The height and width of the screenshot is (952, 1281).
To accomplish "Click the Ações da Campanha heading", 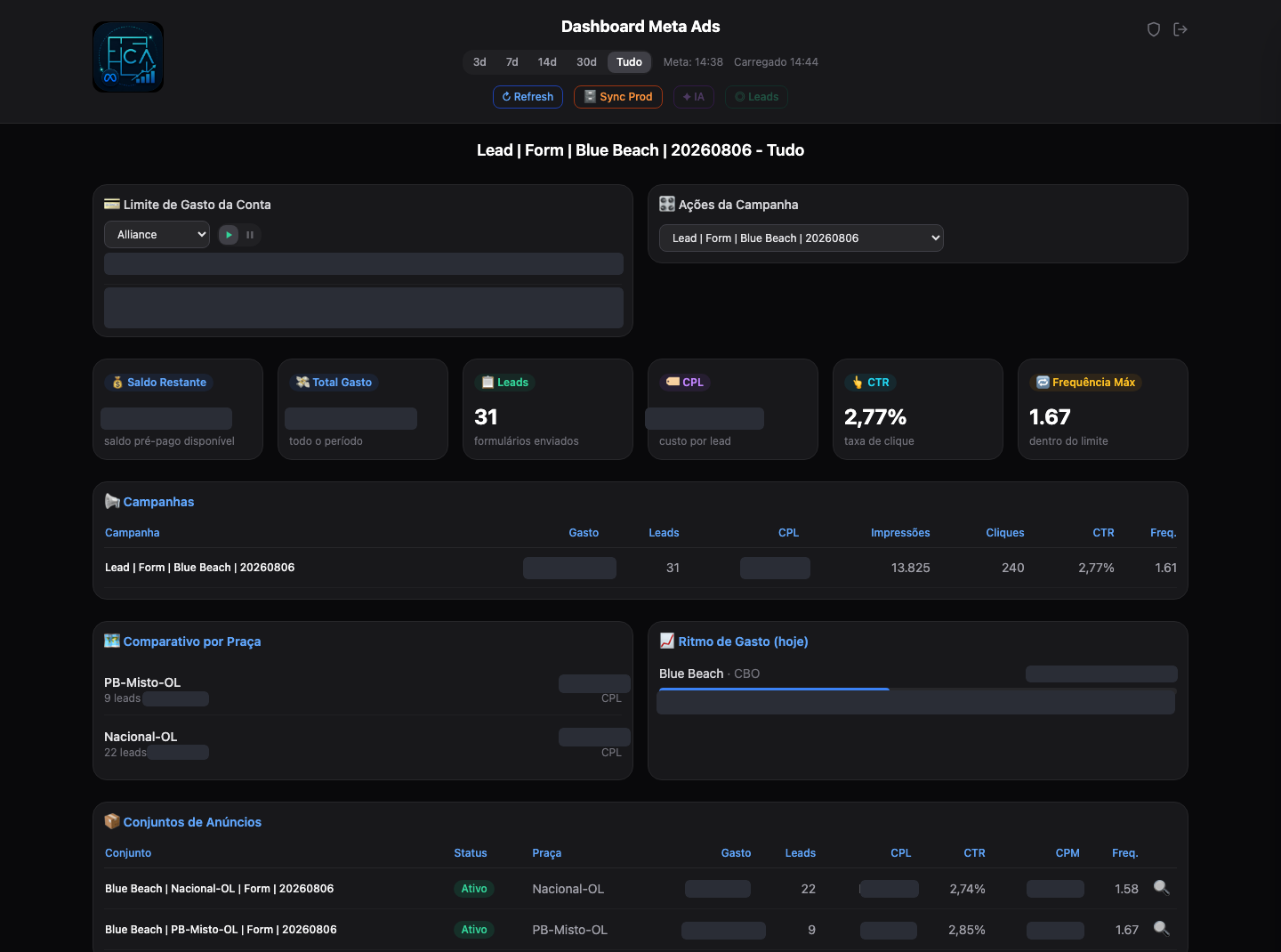I will (x=729, y=205).
